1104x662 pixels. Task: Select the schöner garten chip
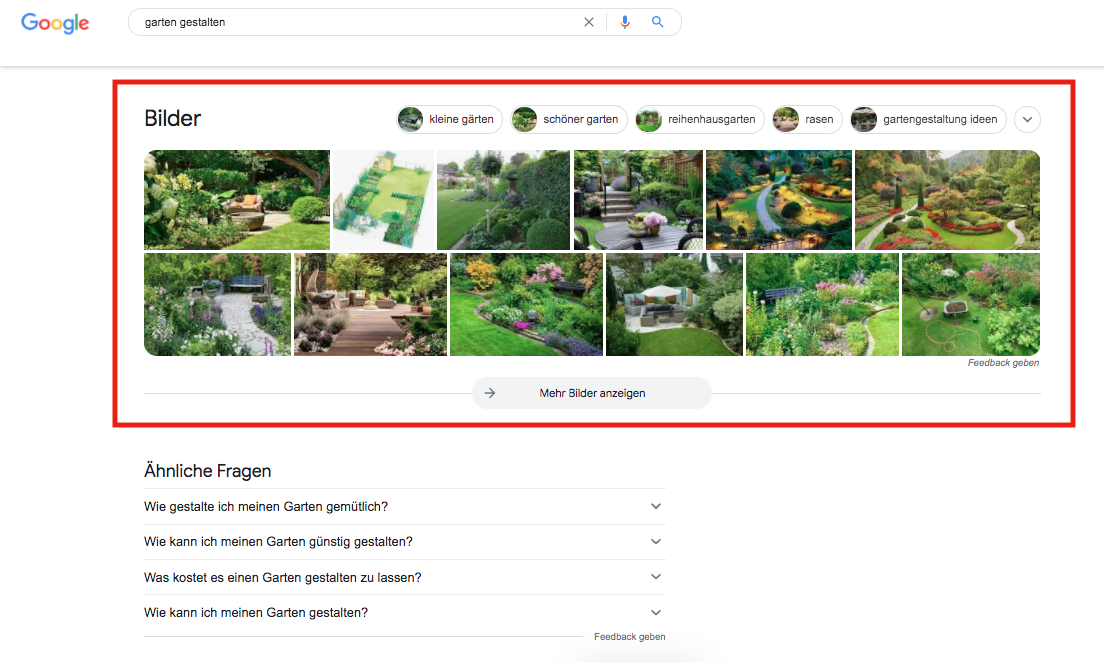pyautogui.click(x=569, y=119)
